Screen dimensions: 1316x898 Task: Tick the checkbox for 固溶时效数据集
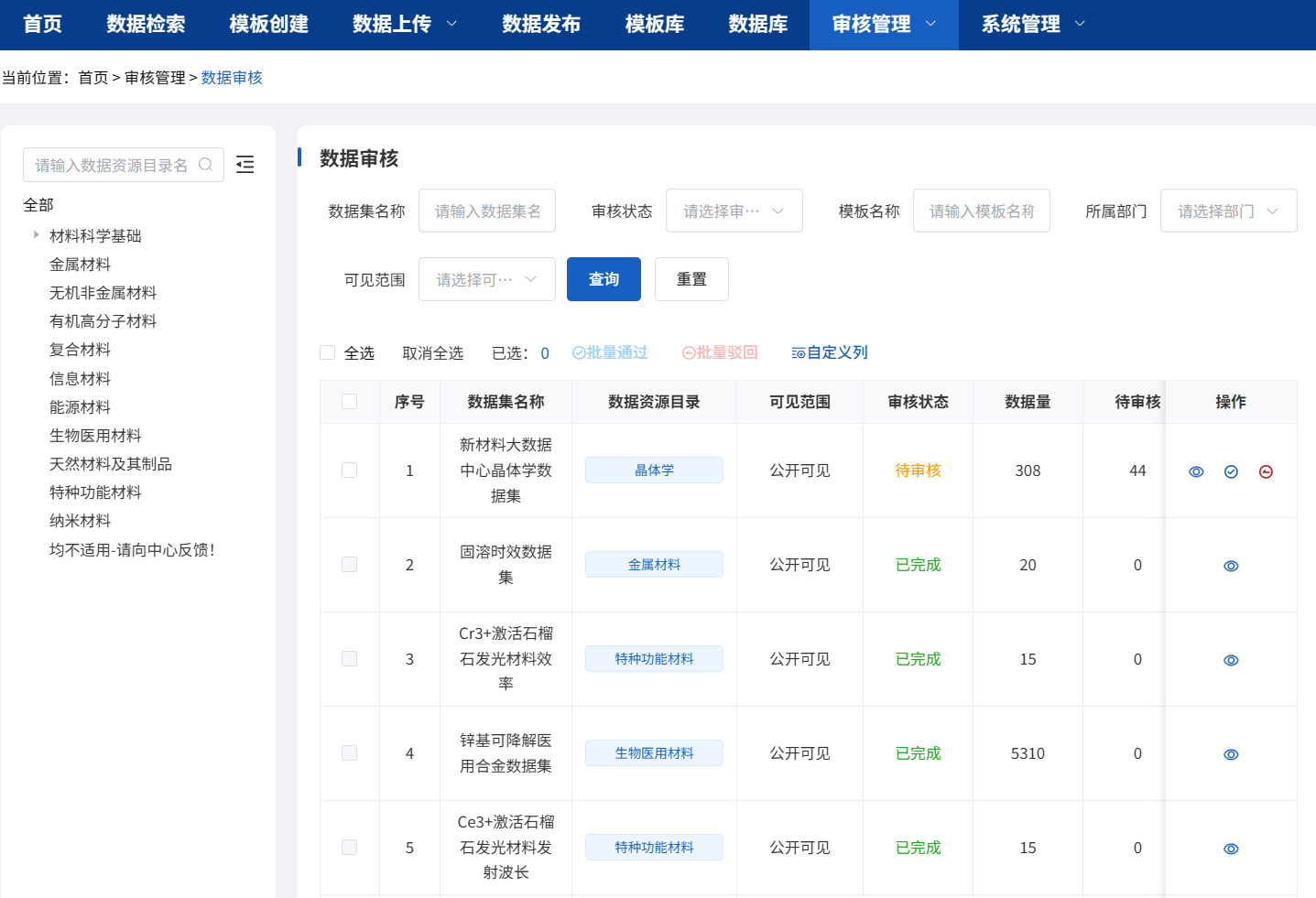(x=349, y=565)
